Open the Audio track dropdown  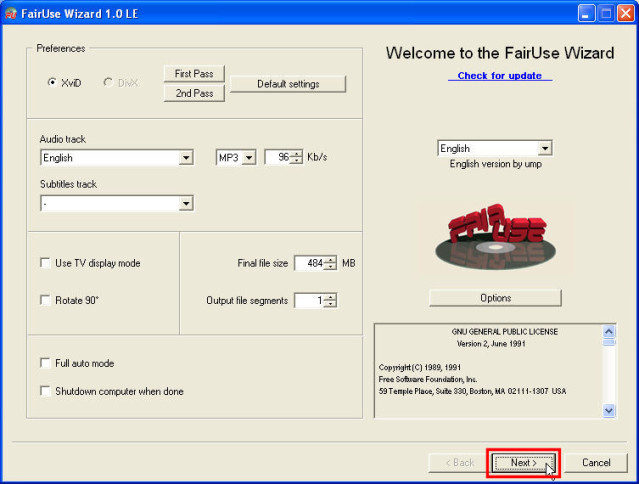[x=186, y=158]
